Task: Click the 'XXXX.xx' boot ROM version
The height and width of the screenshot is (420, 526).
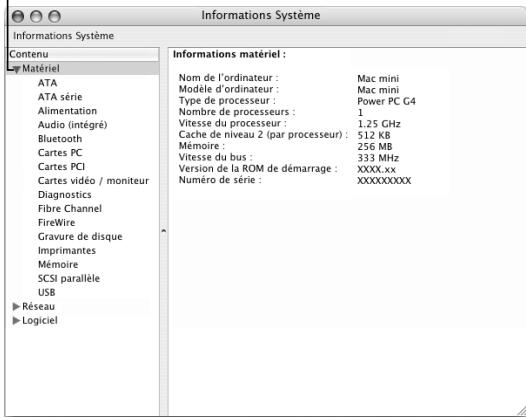Action: click(x=376, y=169)
